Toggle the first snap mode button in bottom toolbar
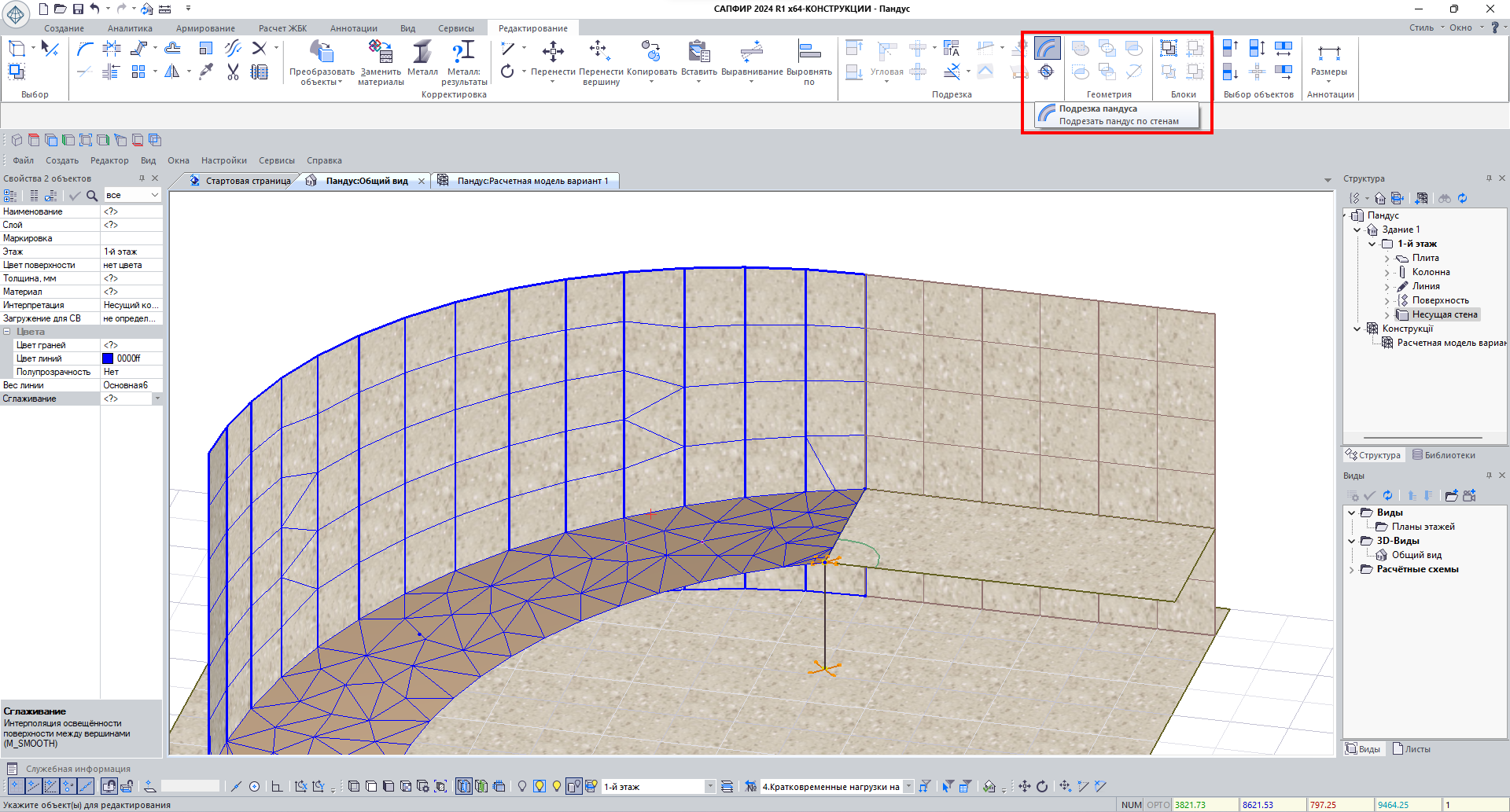The height and width of the screenshot is (812, 1510). tap(15, 786)
